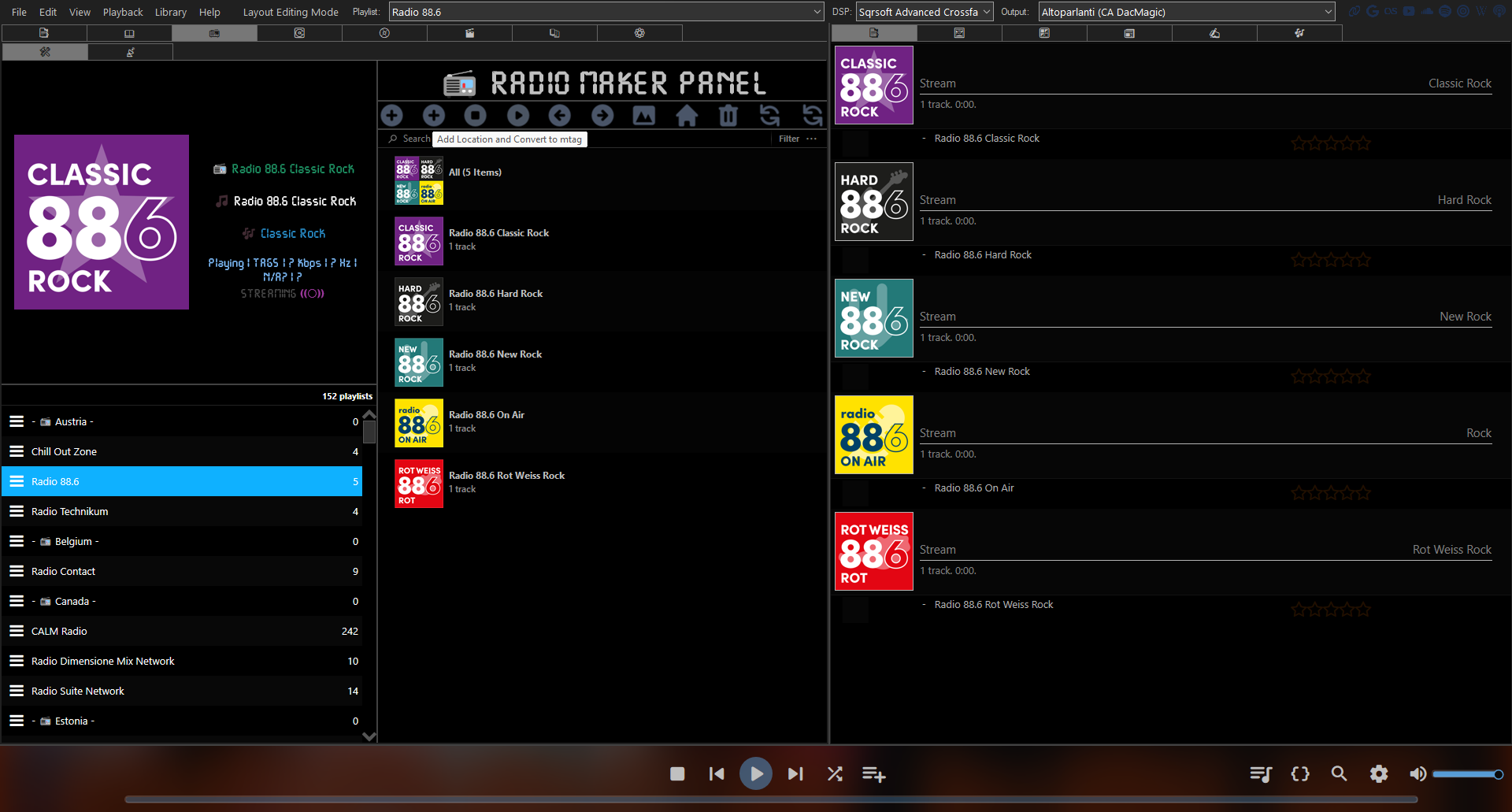1512x812 pixels.
Task: Click the right arrow in Radio Maker toolbar
Action: (x=602, y=116)
